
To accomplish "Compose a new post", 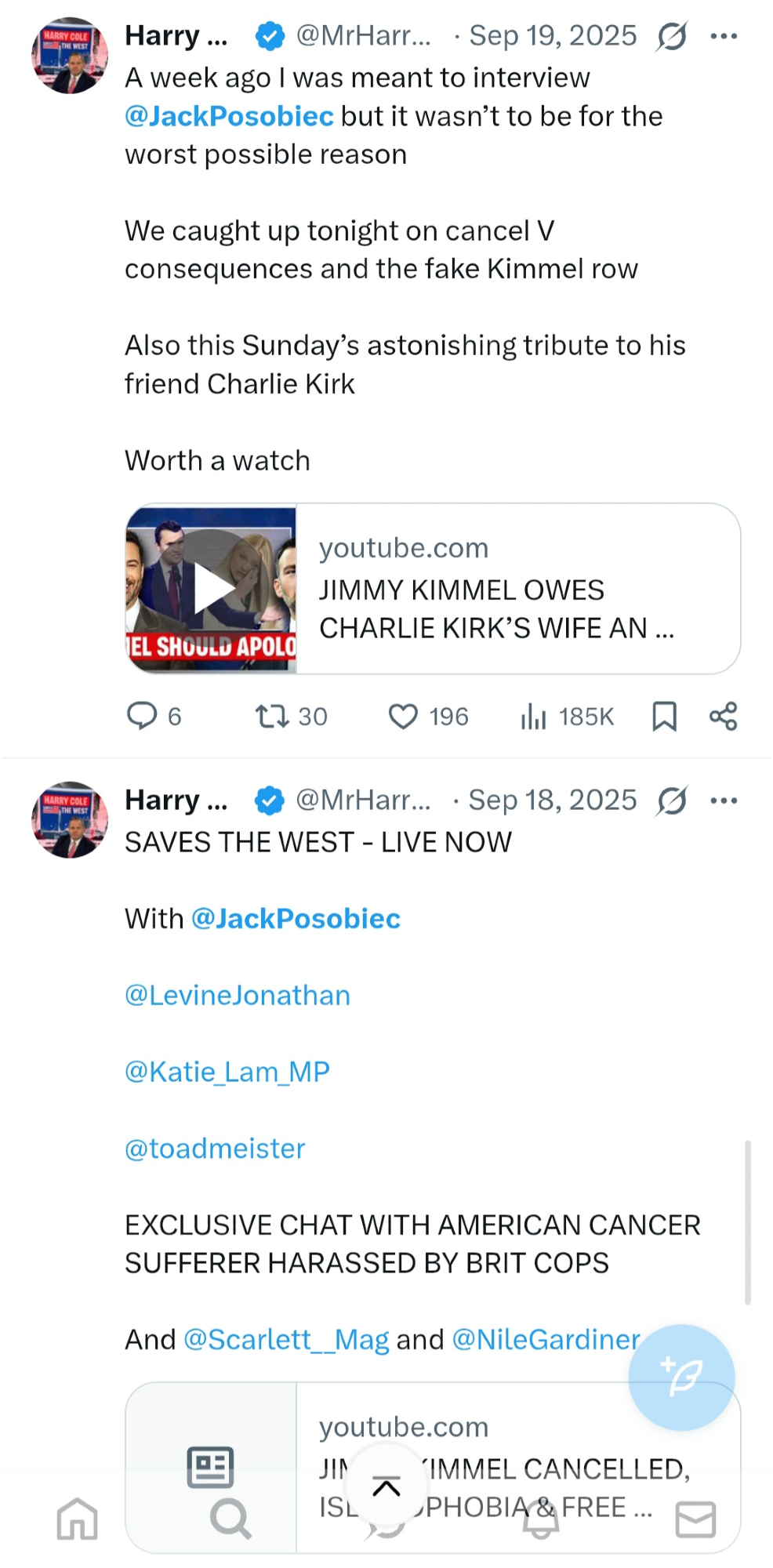I will pos(681,1377).
